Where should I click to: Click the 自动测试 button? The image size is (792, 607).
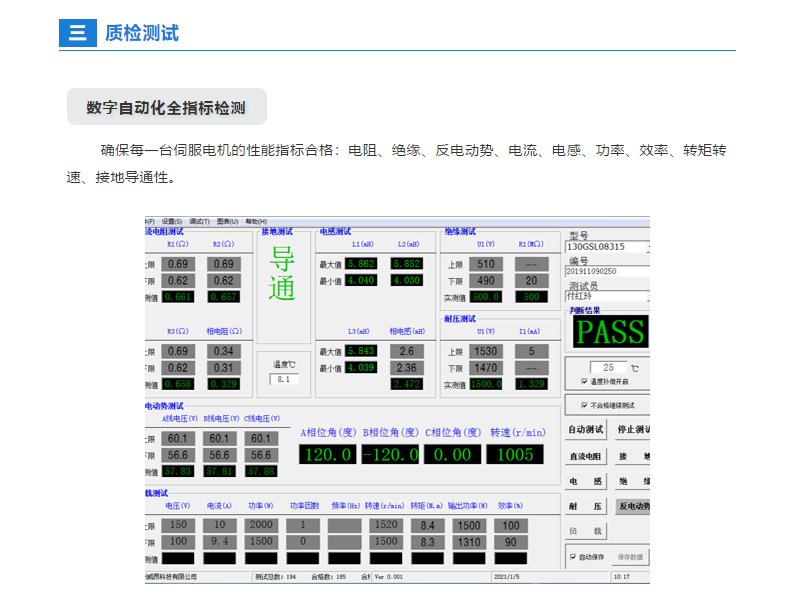click(x=586, y=430)
